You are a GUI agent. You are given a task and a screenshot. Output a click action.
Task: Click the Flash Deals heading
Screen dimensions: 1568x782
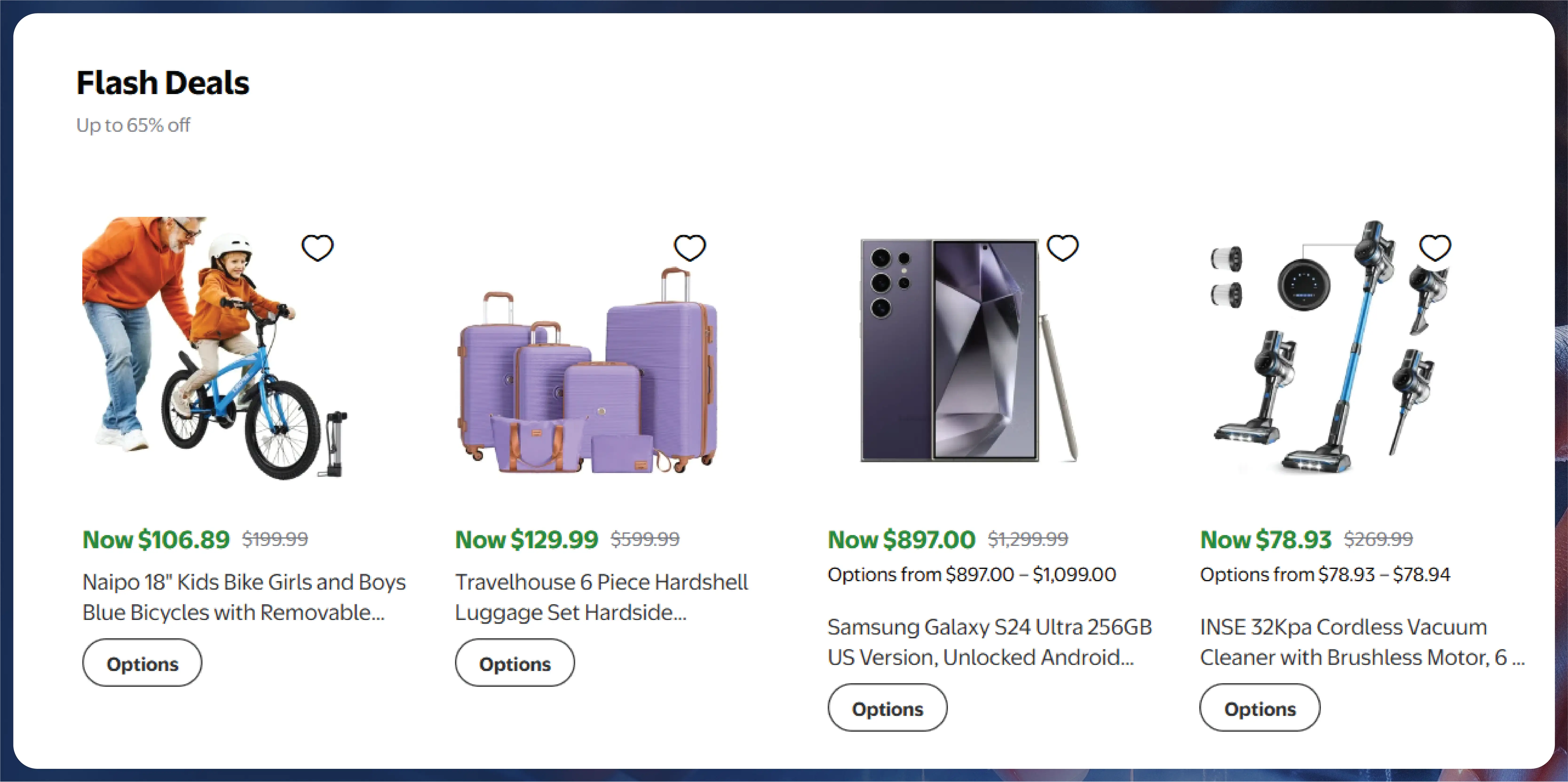[162, 83]
